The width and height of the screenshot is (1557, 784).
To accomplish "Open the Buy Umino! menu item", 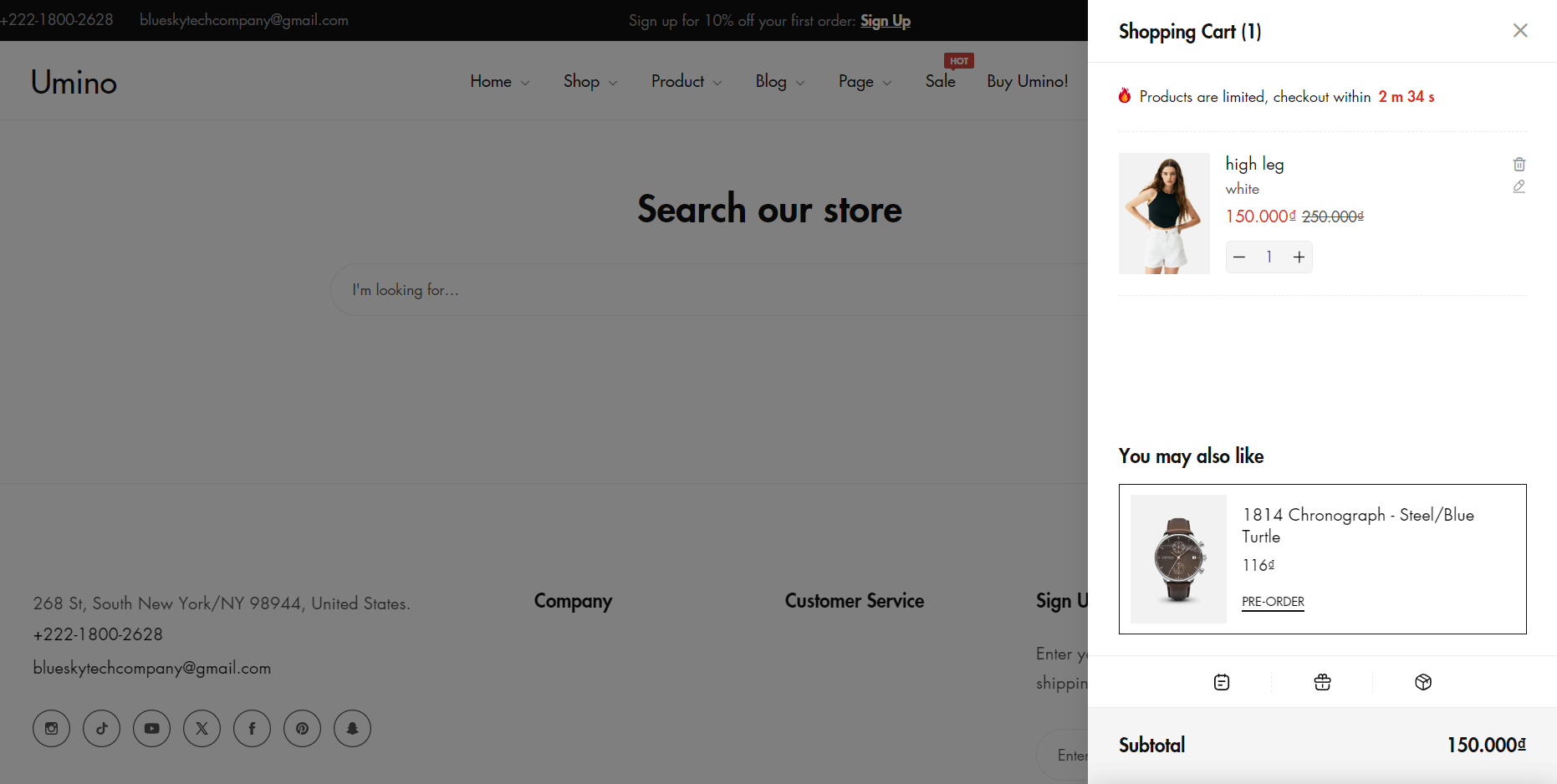I will coord(1027,82).
